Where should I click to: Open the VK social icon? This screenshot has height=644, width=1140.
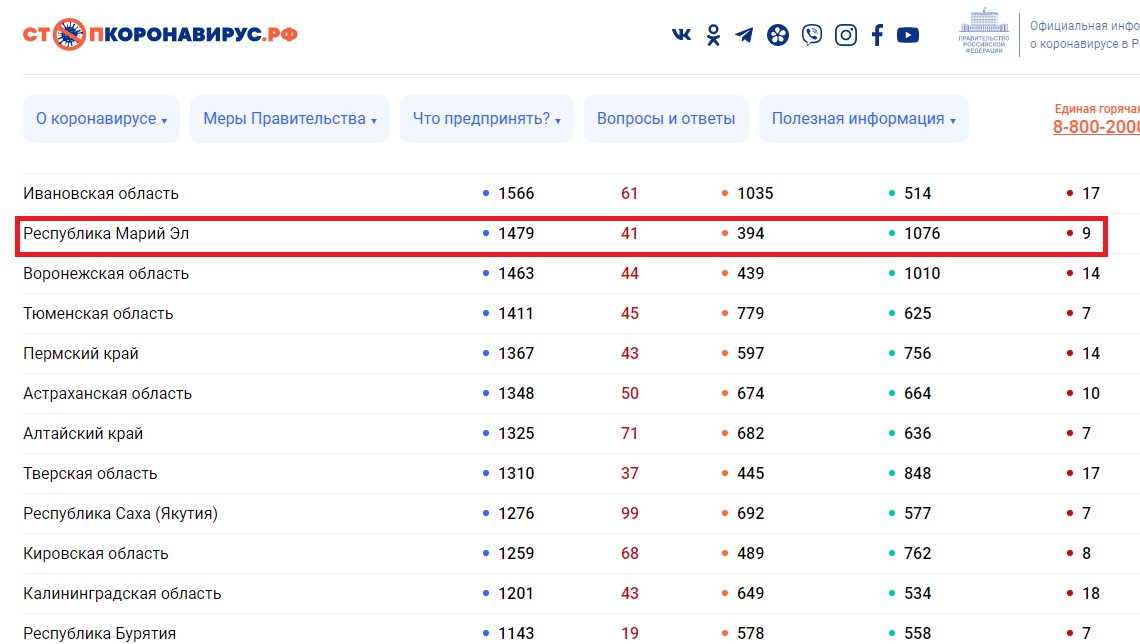point(681,35)
